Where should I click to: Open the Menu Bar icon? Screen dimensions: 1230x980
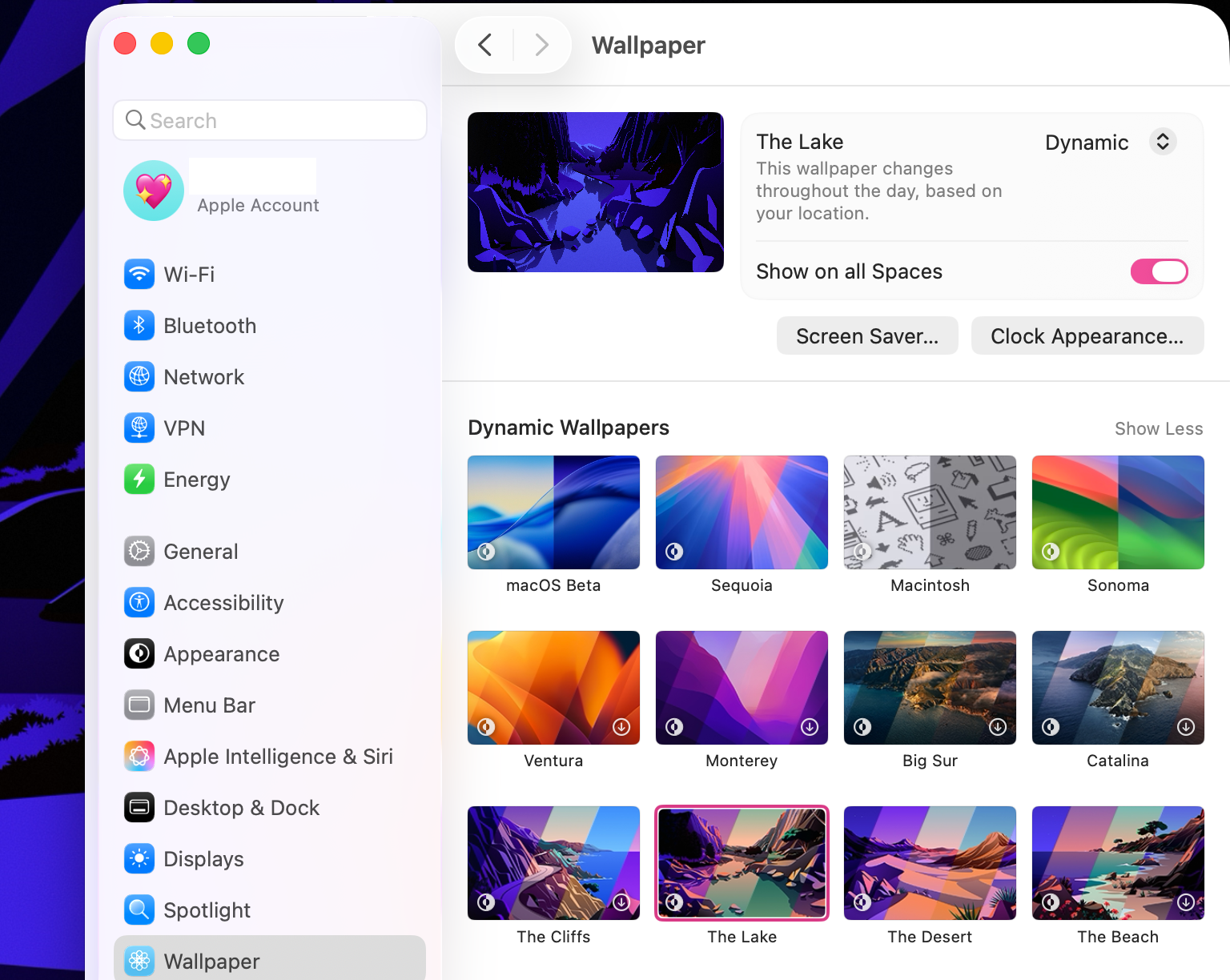pos(139,705)
